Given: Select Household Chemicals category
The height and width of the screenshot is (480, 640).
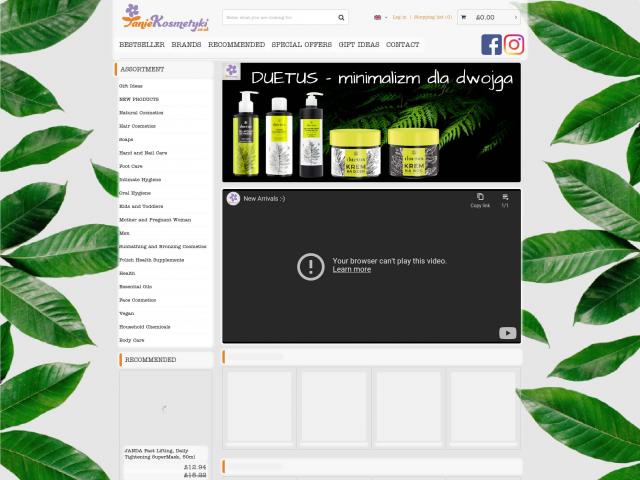Looking at the screenshot, I should 144,327.
